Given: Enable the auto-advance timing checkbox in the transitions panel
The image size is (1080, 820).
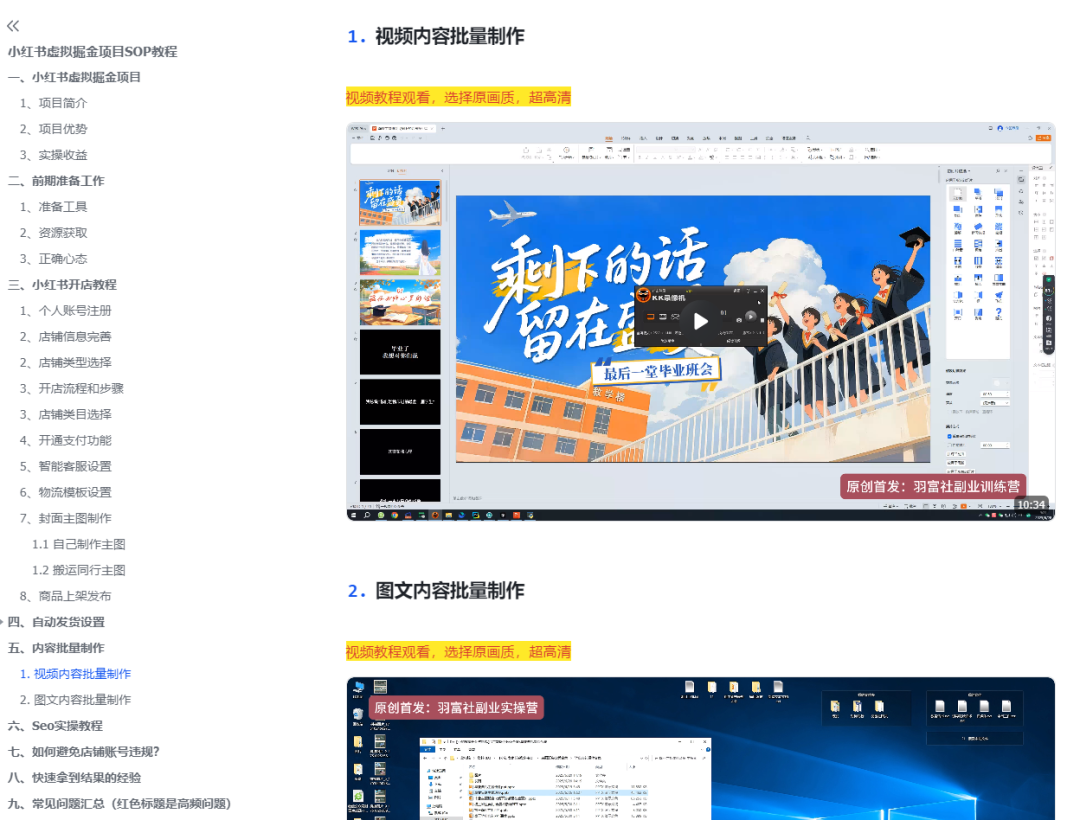Looking at the screenshot, I should [949, 445].
